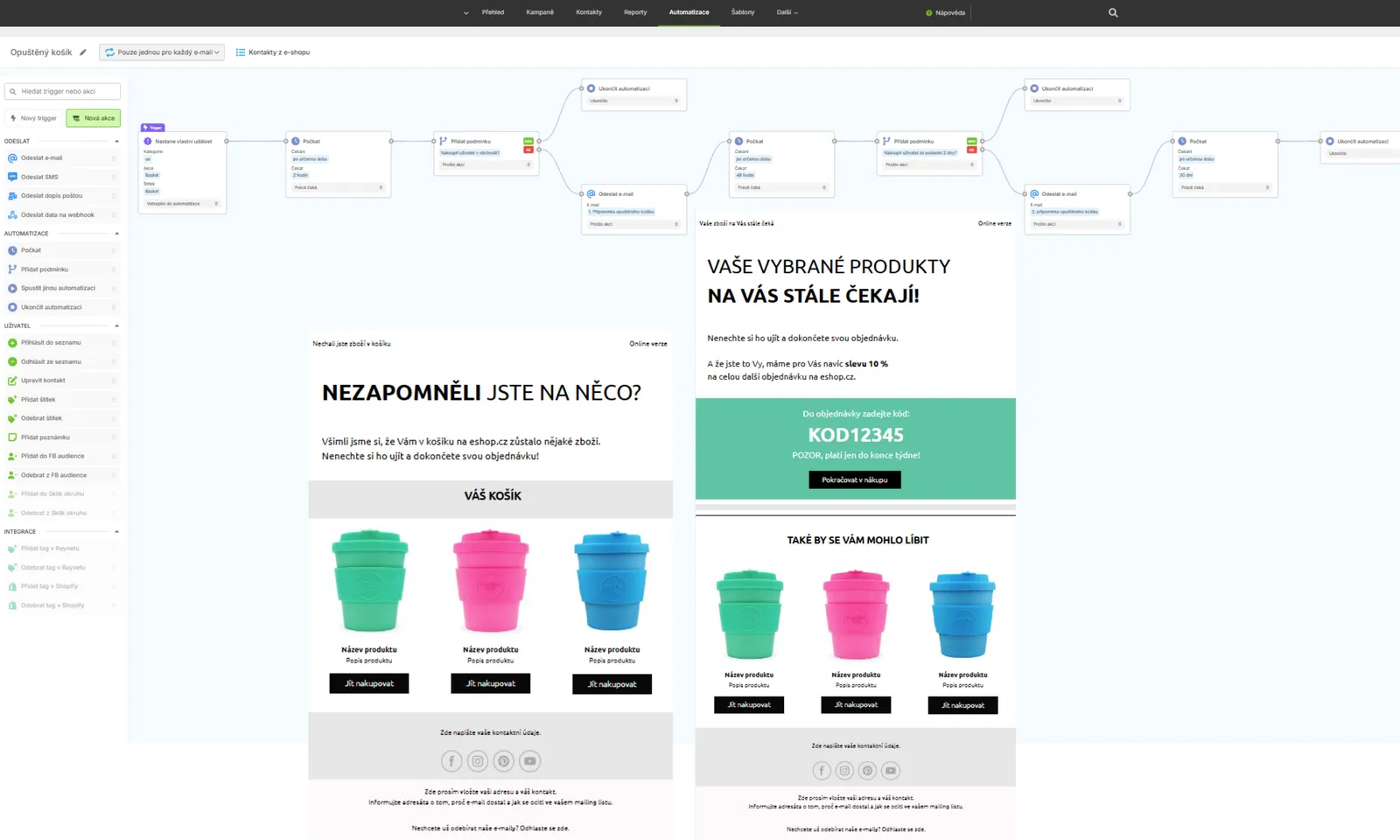Collapse the INTEGRACE section
The height and width of the screenshot is (840, 1400).
116,532
